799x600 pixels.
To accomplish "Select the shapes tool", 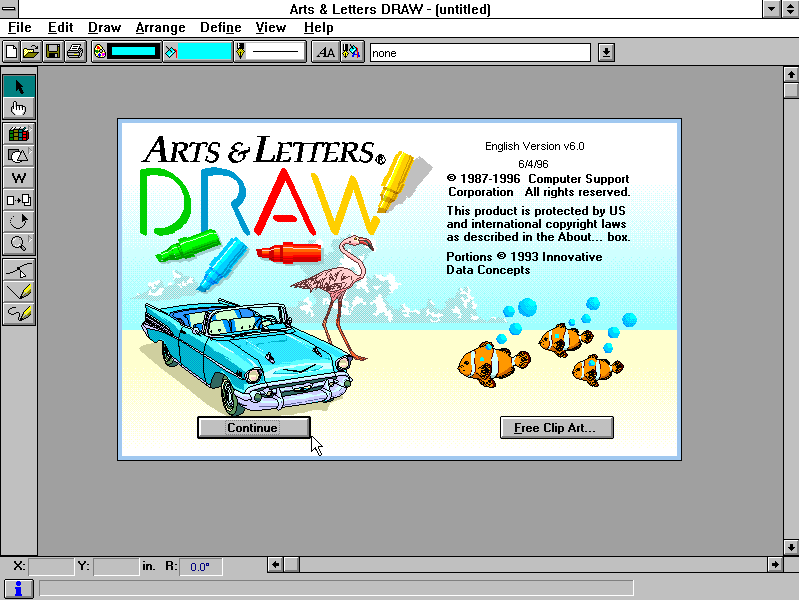I will coord(19,156).
